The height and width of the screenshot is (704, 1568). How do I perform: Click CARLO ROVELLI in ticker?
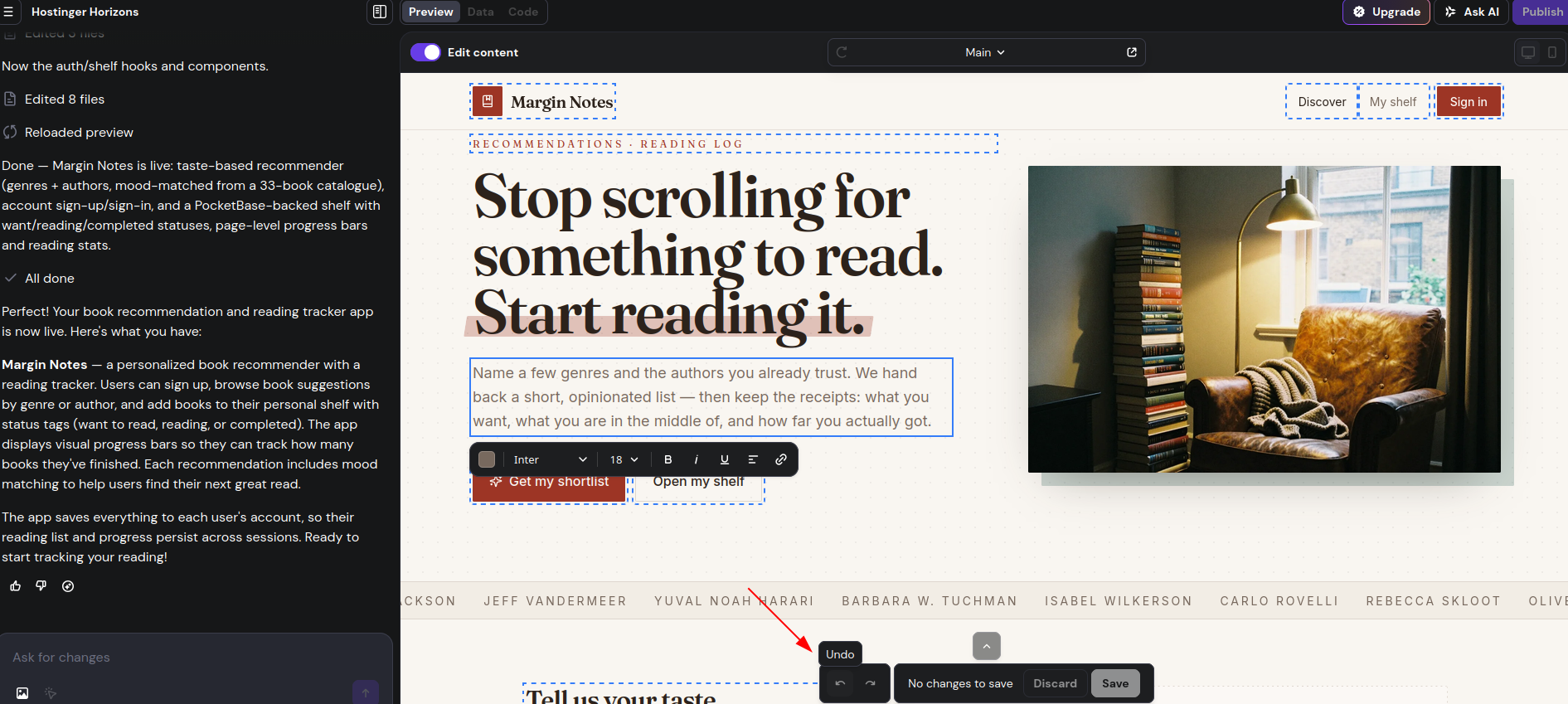coord(1279,601)
